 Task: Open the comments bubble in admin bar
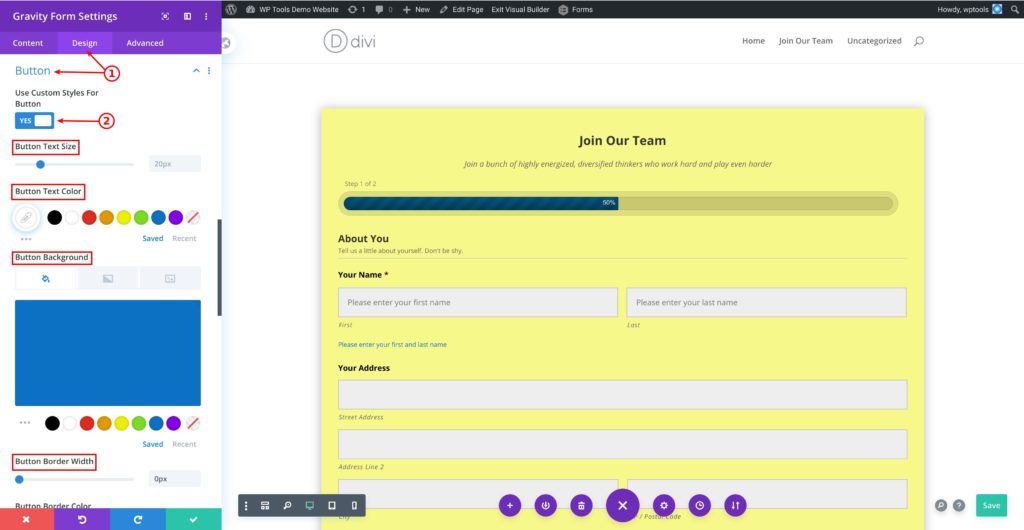[x=384, y=10]
